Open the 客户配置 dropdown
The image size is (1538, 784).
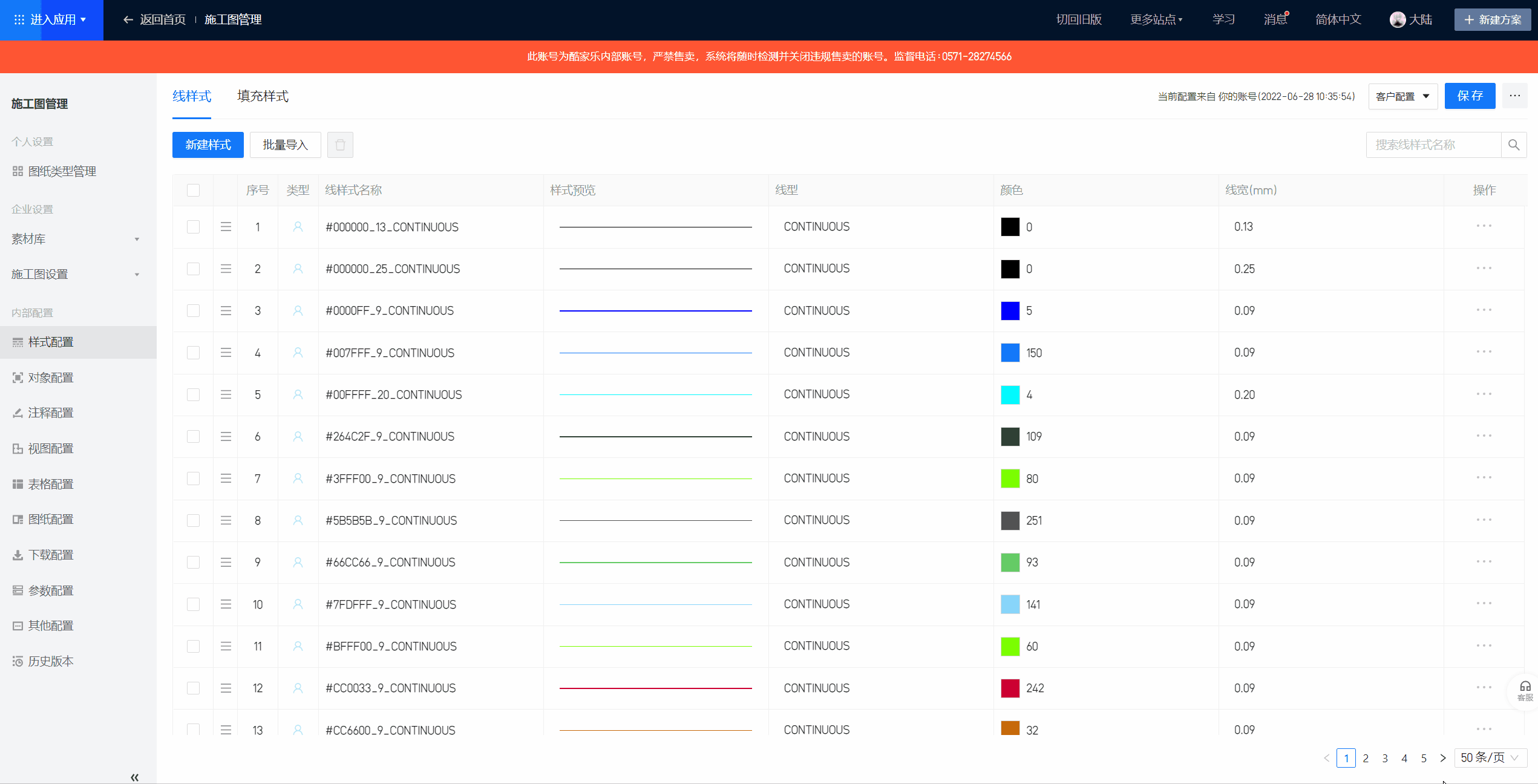pos(1402,96)
